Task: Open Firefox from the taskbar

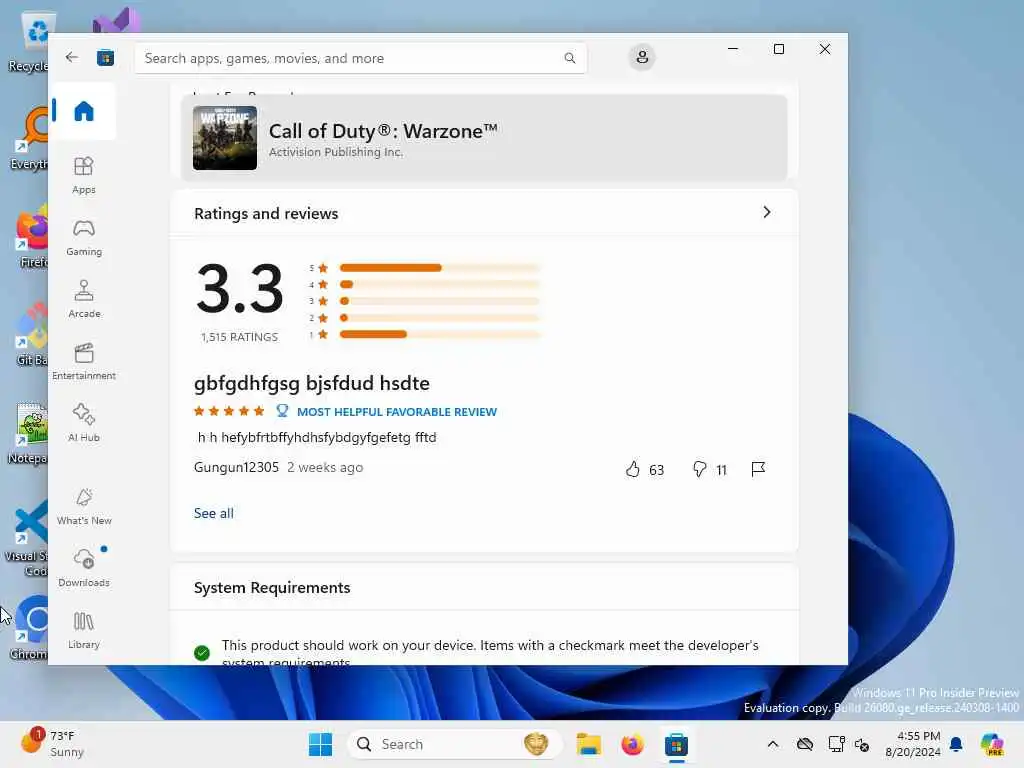Action: [x=632, y=744]
